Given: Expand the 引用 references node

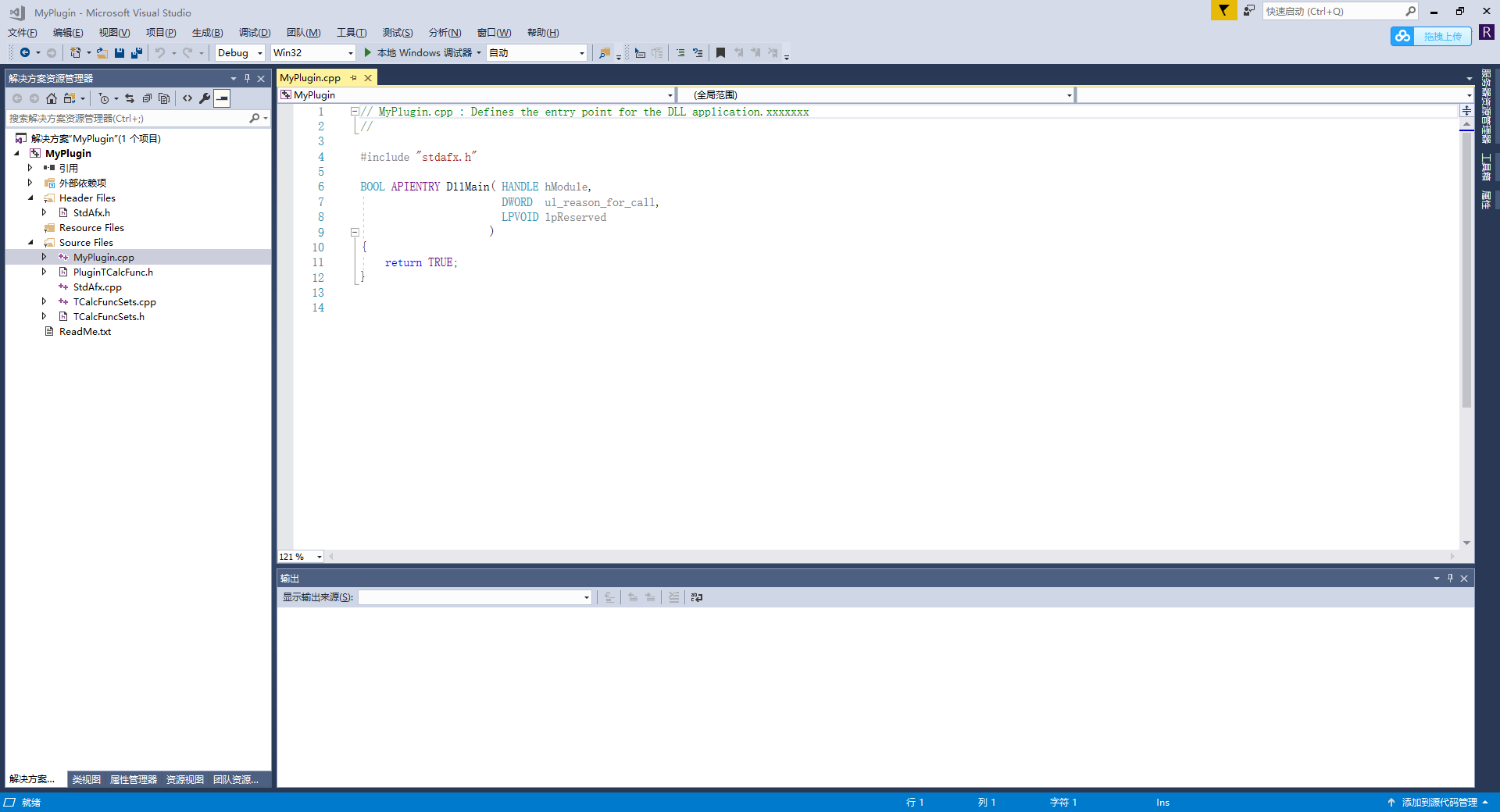Looking at the screenshot, I should coord(30,168).
